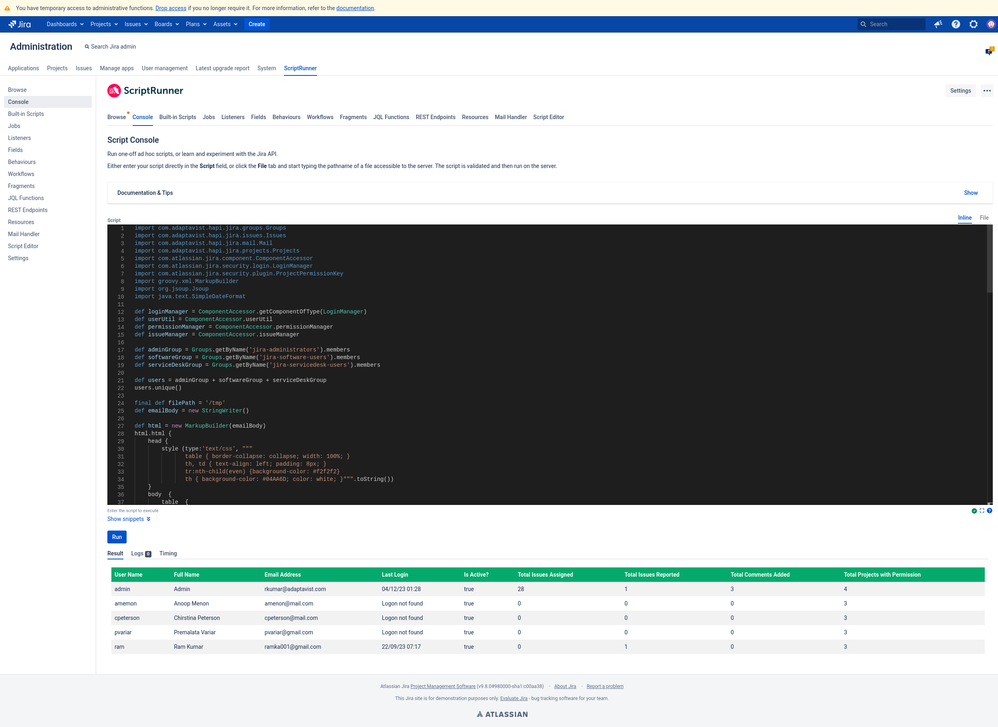Screen dimensions: 998x727
Task: Switch script source to File
Action: pos(984,218)
